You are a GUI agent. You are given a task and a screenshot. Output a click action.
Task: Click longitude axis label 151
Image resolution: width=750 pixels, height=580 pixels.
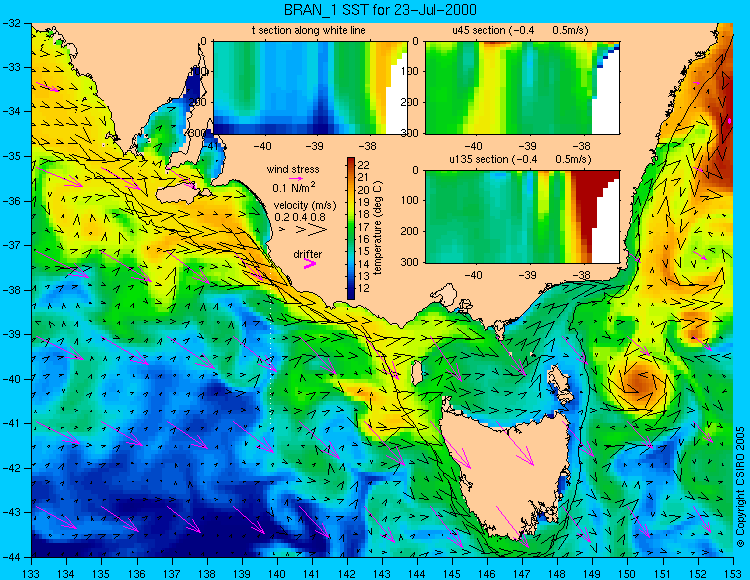pyautogui.click(x=663, y=573)
